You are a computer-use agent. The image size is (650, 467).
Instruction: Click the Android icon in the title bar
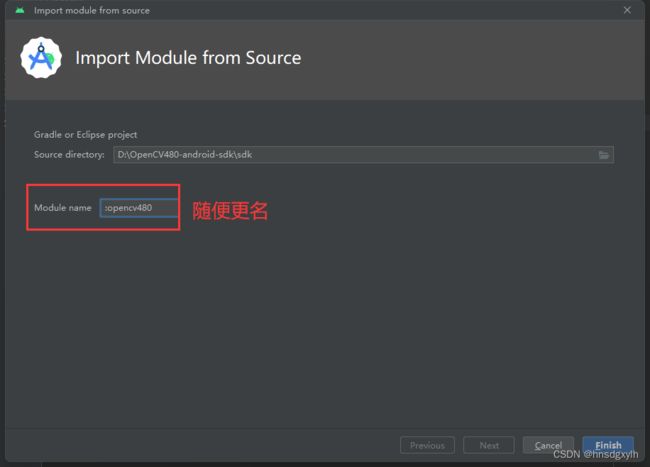[19, 10]
